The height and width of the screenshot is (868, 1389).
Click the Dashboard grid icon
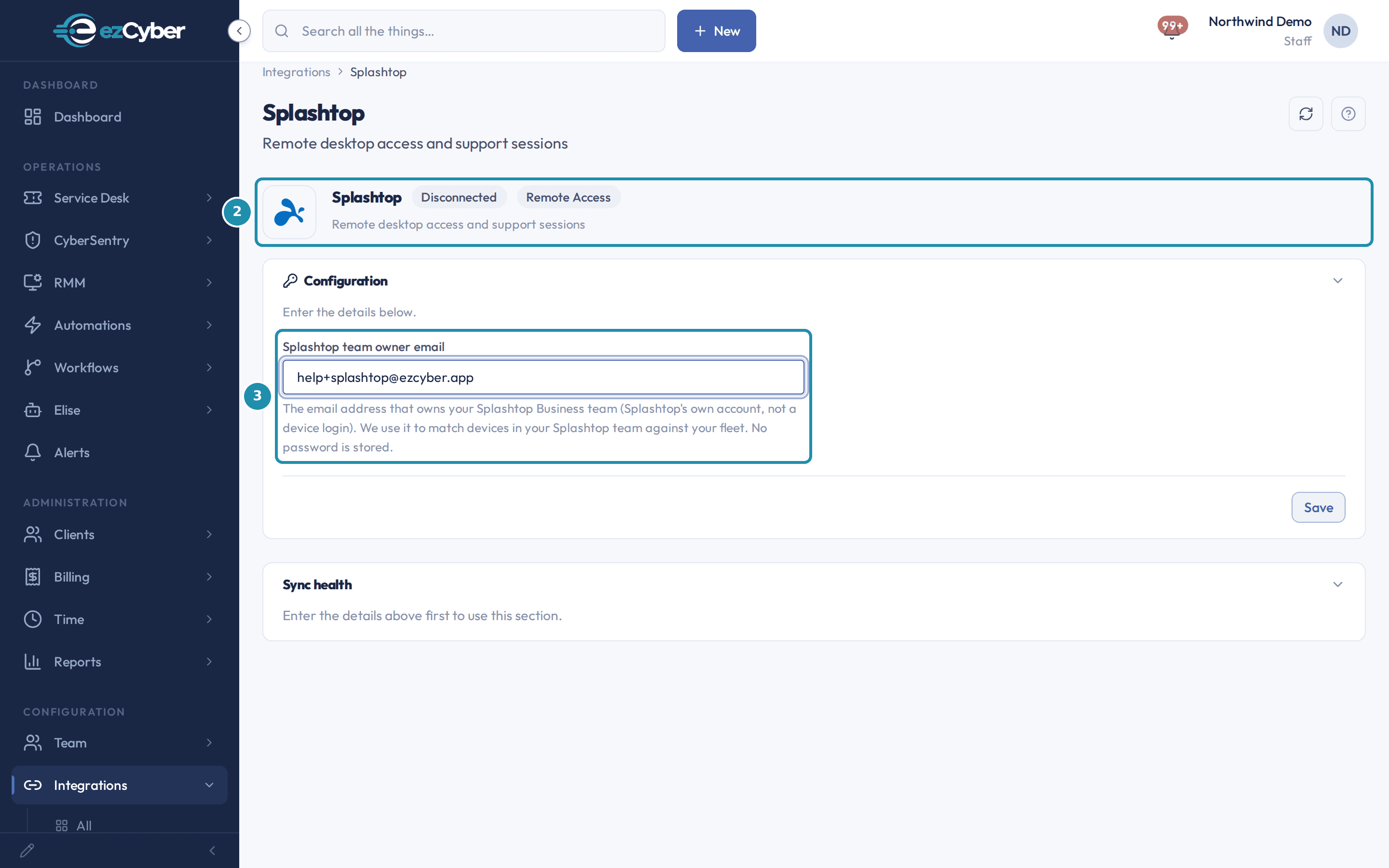pyautogui.click(x=33, y=117)
